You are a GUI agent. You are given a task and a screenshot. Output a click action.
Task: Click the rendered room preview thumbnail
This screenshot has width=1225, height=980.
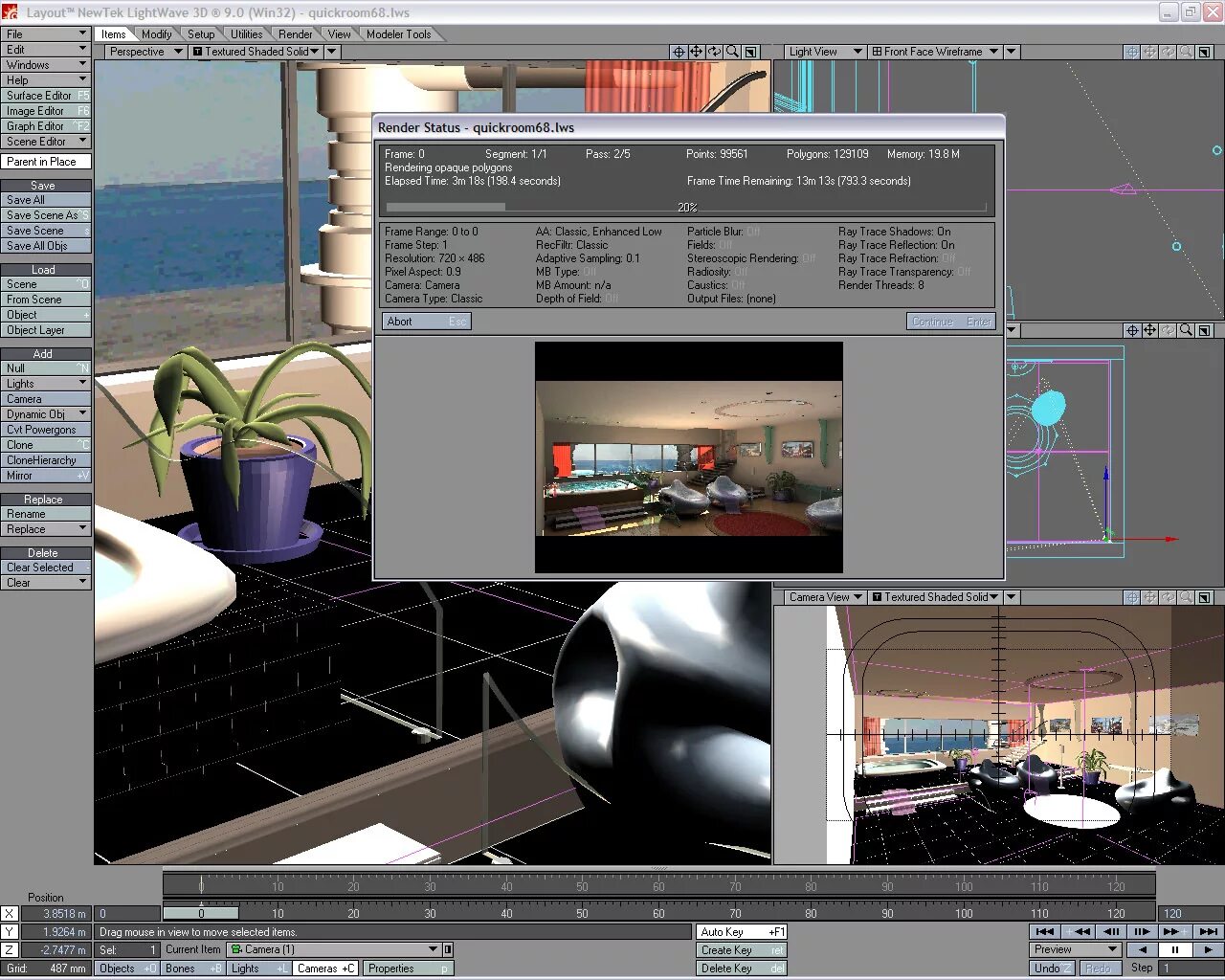689,457
